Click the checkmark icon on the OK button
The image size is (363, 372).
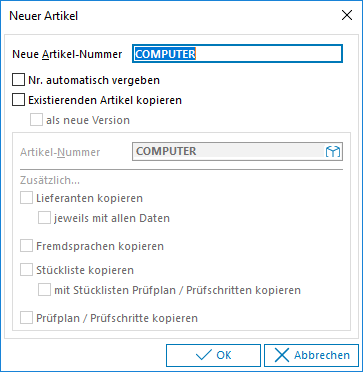click(x=203, y=355)
